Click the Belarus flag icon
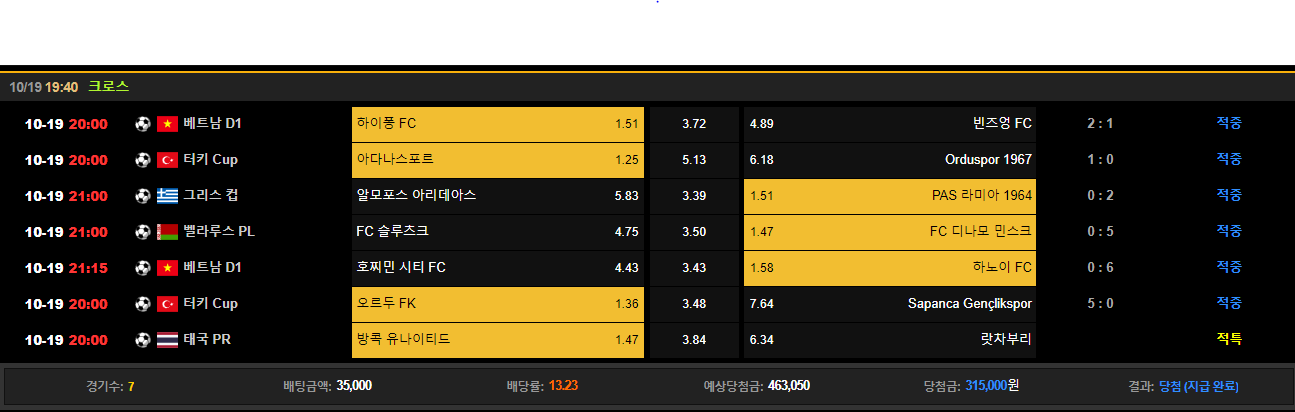The image size is (1295, 412). [x=167, y=232]
